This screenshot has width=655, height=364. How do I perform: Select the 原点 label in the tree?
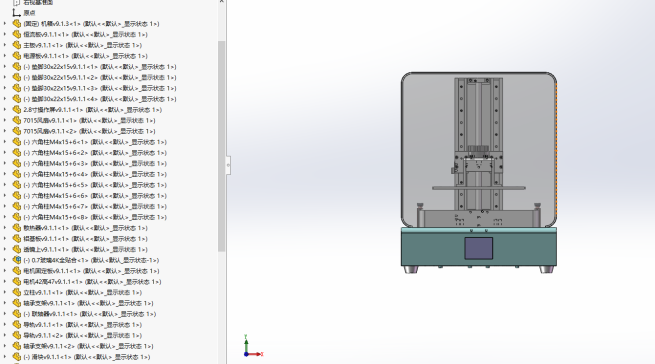point(29,13)
